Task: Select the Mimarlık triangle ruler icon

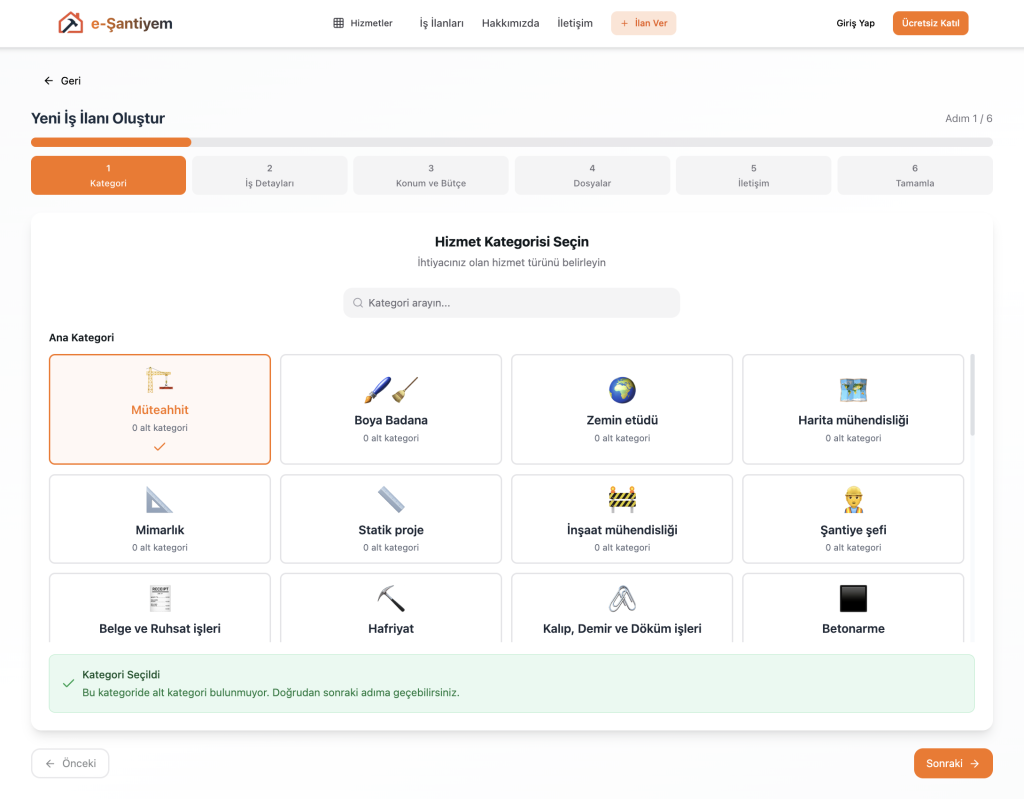Action: [159, 499]
